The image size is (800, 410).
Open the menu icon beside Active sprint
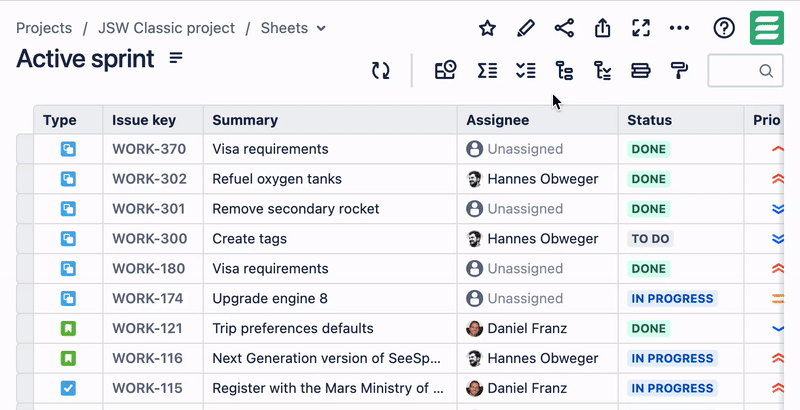(176, 58)
